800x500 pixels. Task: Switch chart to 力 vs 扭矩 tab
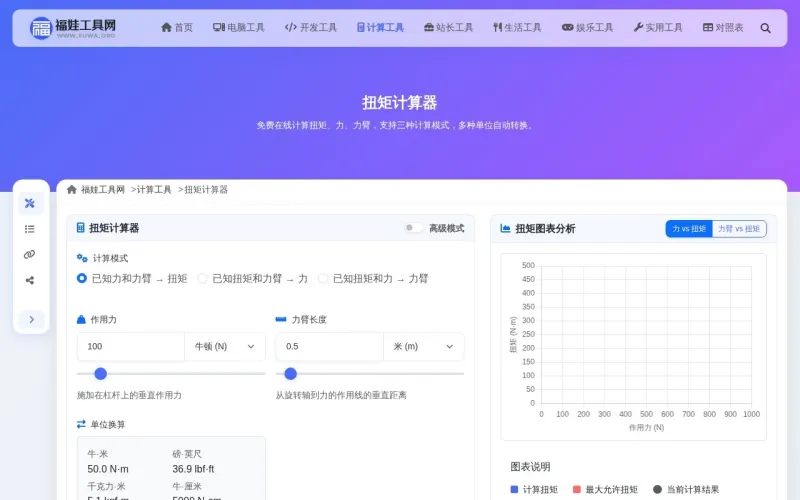[x=689, y=229]
